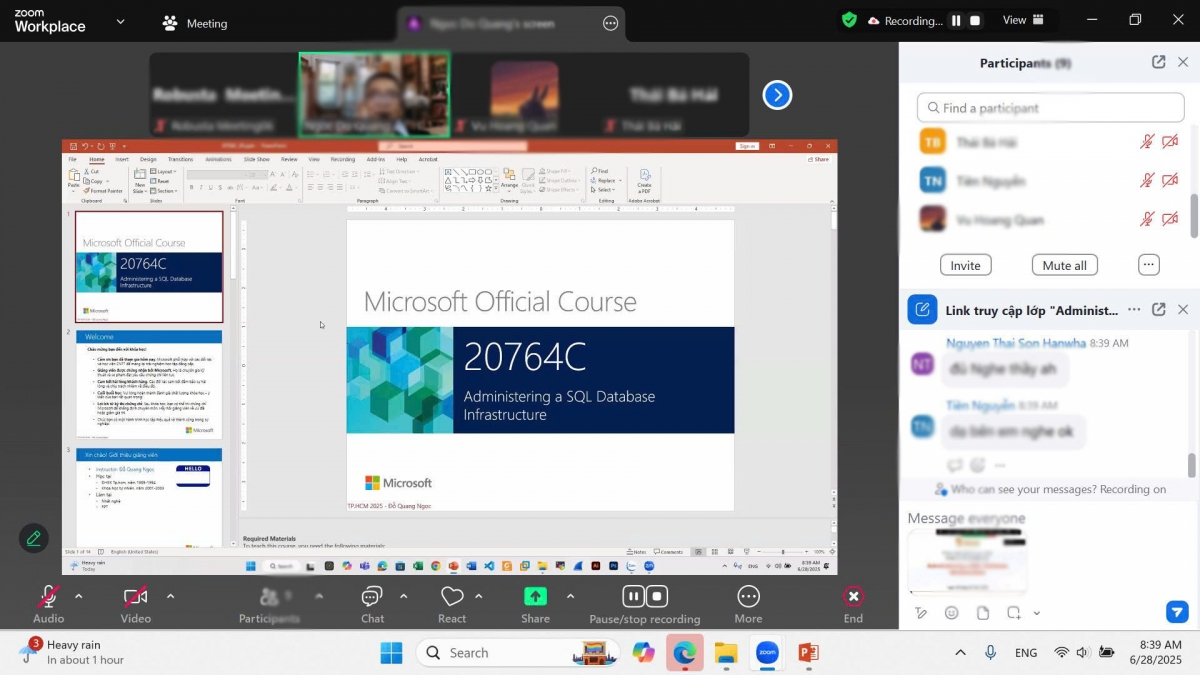Send the chat message with blue arrow
1200x675 pixels.
point(1177,612)
